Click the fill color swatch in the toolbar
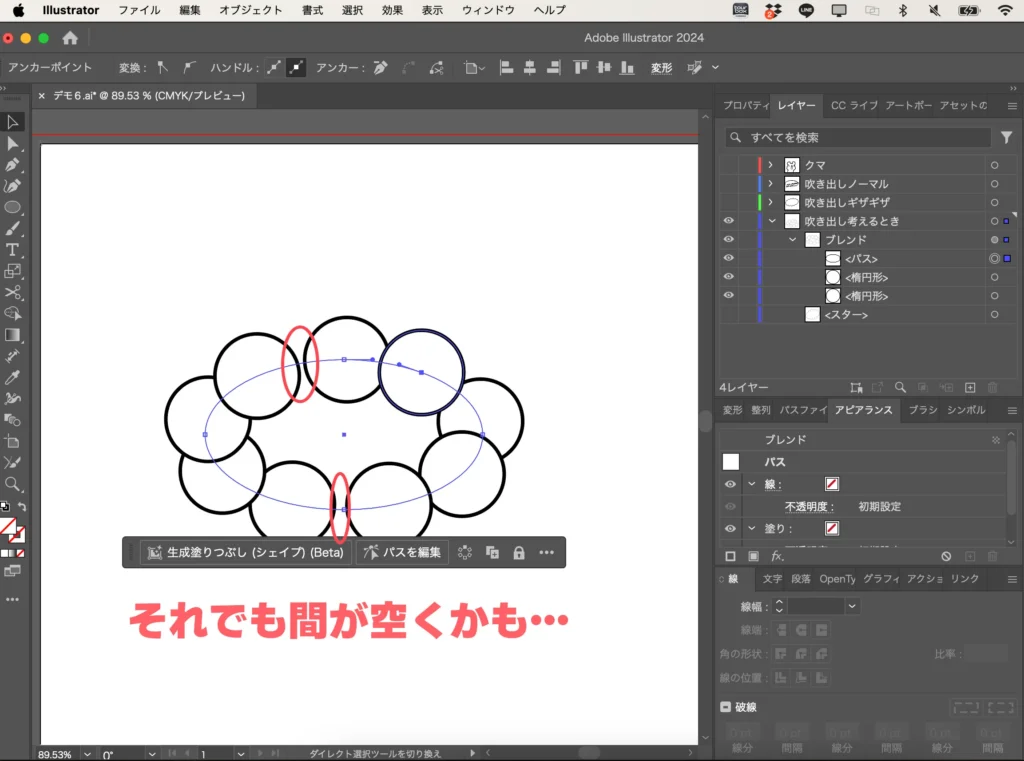This screenshot has width=1024, height=761. pos(9,525)
